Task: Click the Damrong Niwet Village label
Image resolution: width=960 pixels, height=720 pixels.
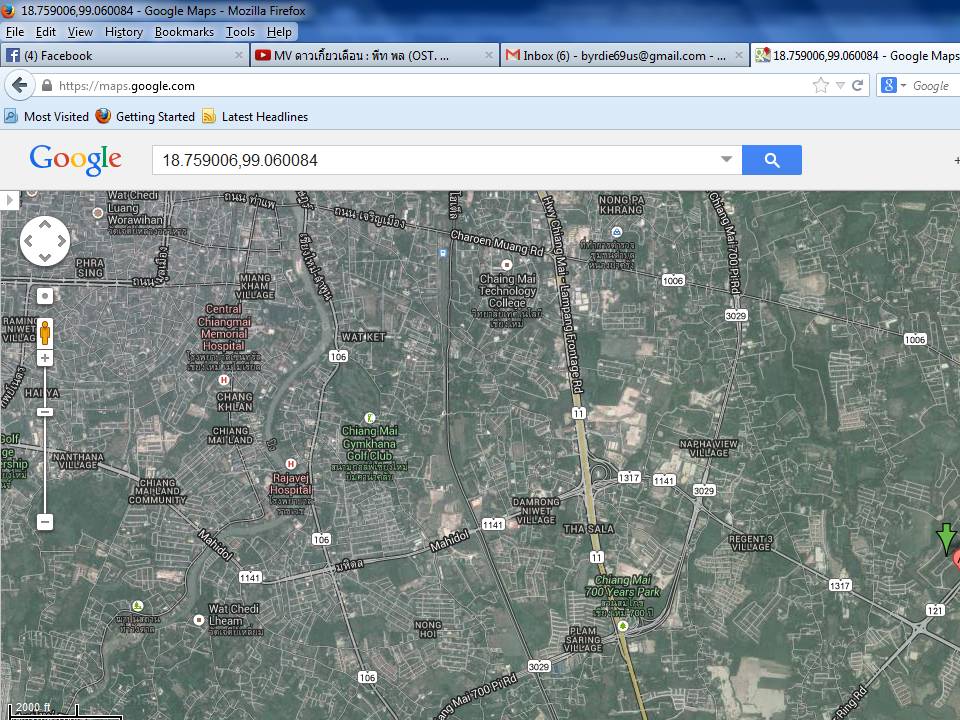Action: pyautogui.click(x=536, y=511)
